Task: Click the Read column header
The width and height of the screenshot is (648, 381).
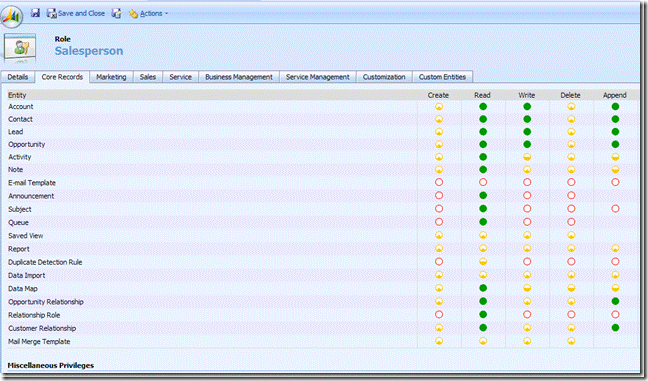Action: (x=482, y=95)
